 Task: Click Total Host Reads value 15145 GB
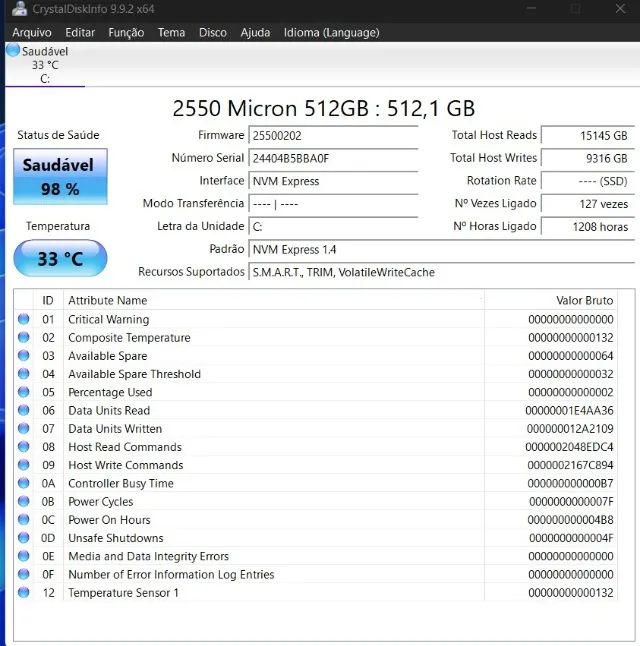coord(588,136)
